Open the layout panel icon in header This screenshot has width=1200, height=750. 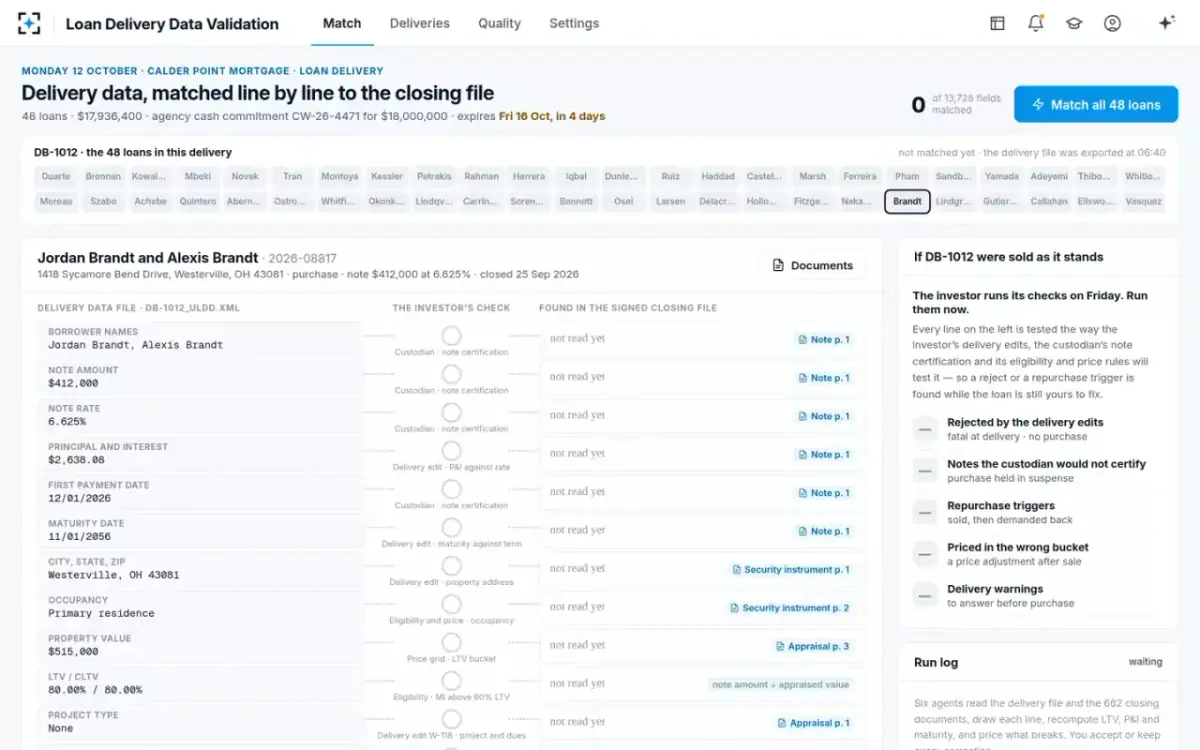coord(997,23)
